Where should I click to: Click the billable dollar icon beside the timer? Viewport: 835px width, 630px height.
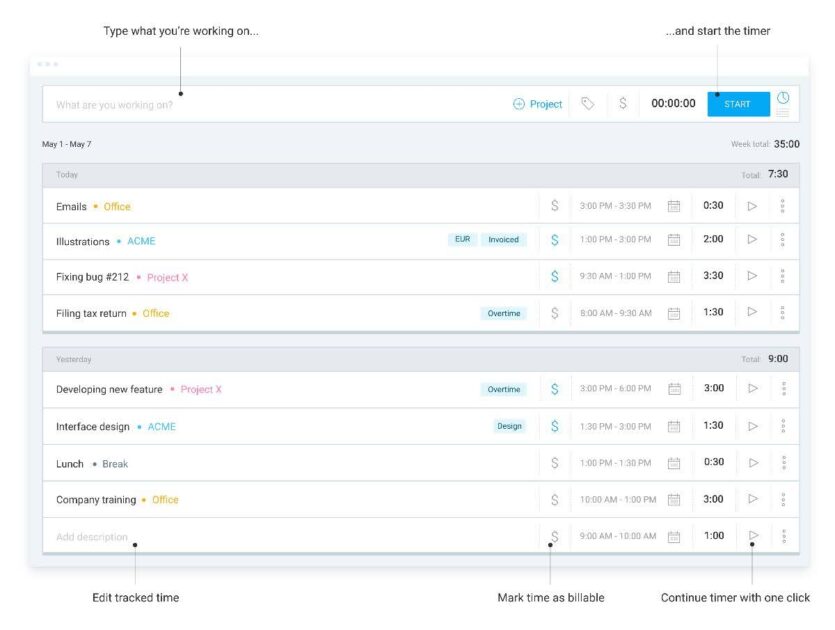pos(624,103)
